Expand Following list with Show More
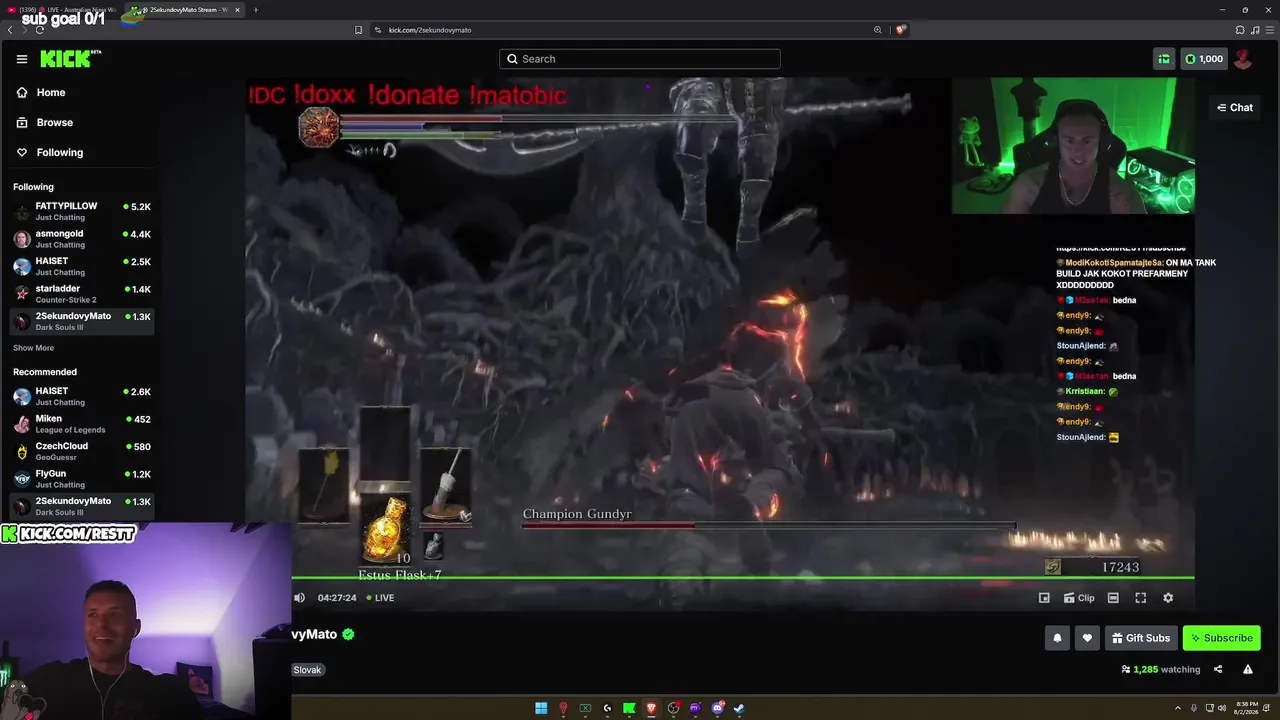 (x=34, y=348)
